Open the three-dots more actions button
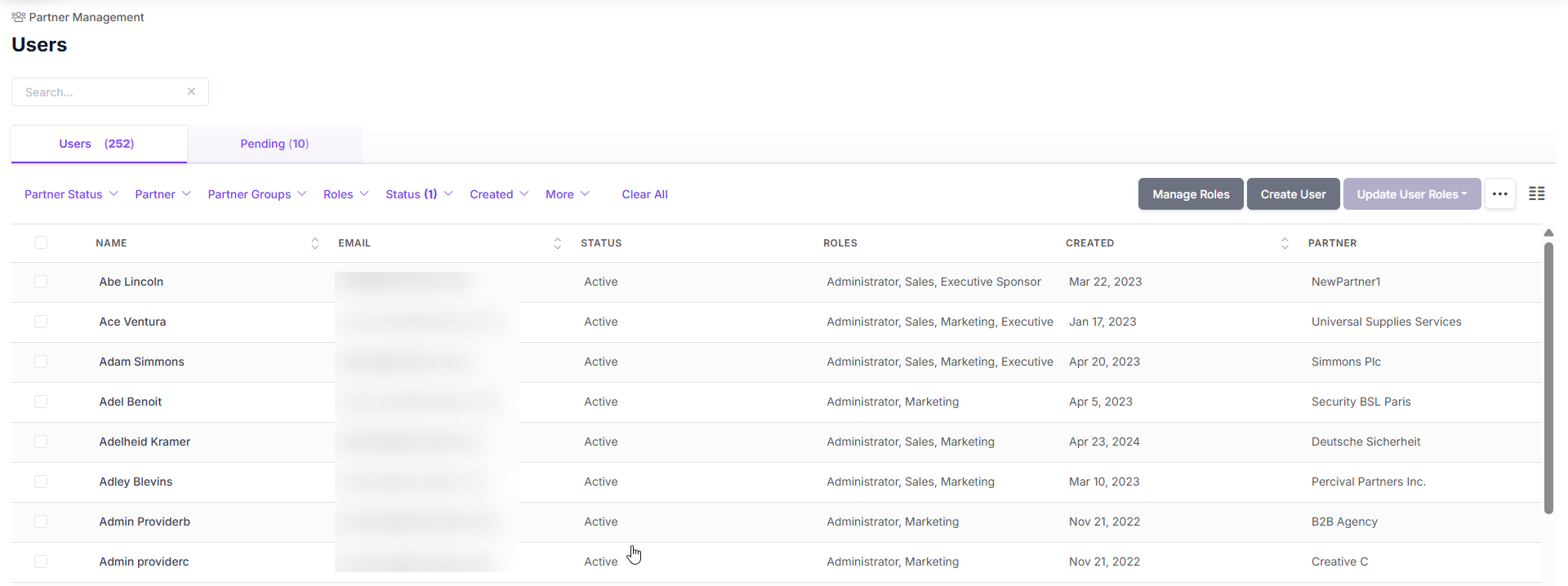 click(x=1499, y=194)
